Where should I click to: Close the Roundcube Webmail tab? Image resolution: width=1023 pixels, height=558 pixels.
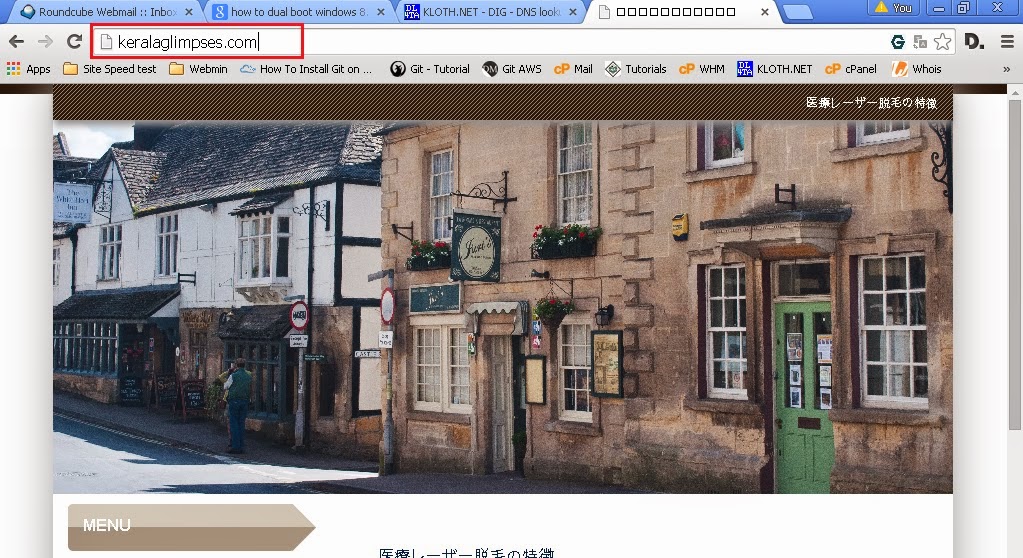click(189, 12)
